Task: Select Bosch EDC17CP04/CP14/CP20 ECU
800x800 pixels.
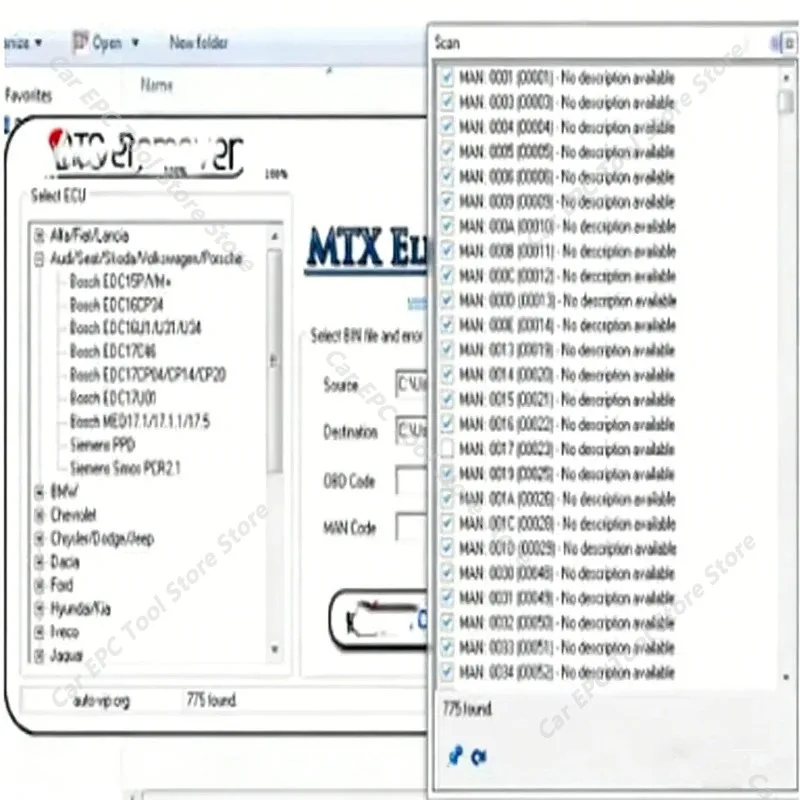Action: point(147,375)
